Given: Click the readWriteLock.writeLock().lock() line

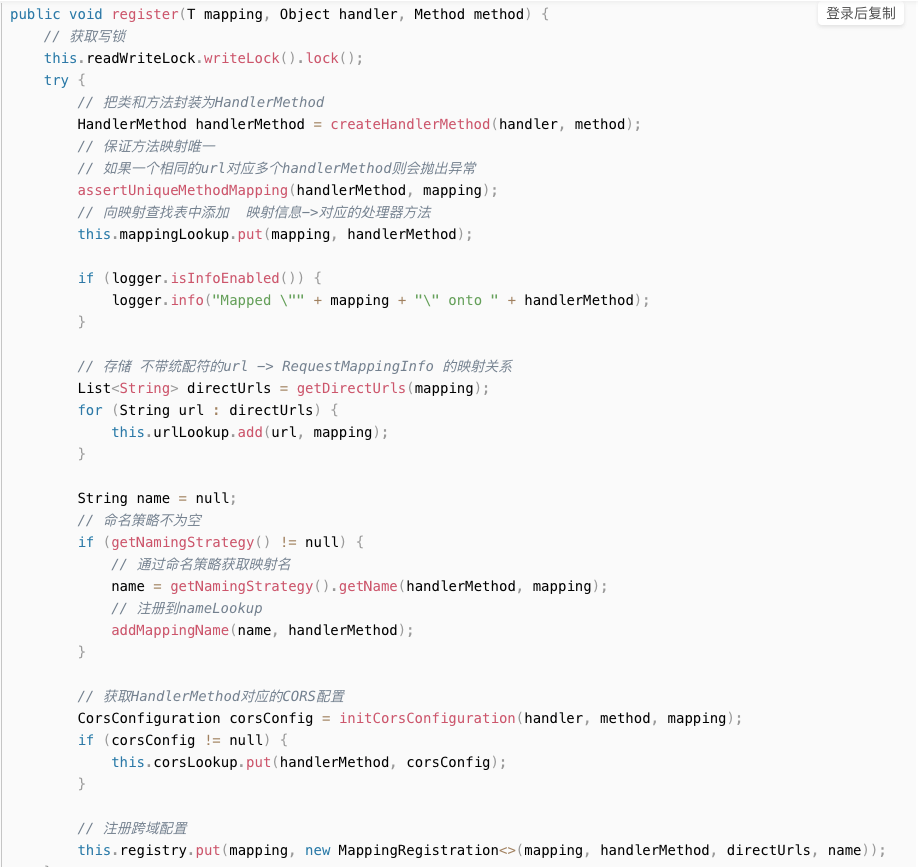Looking at the screenshot, I should coord(203,59).
